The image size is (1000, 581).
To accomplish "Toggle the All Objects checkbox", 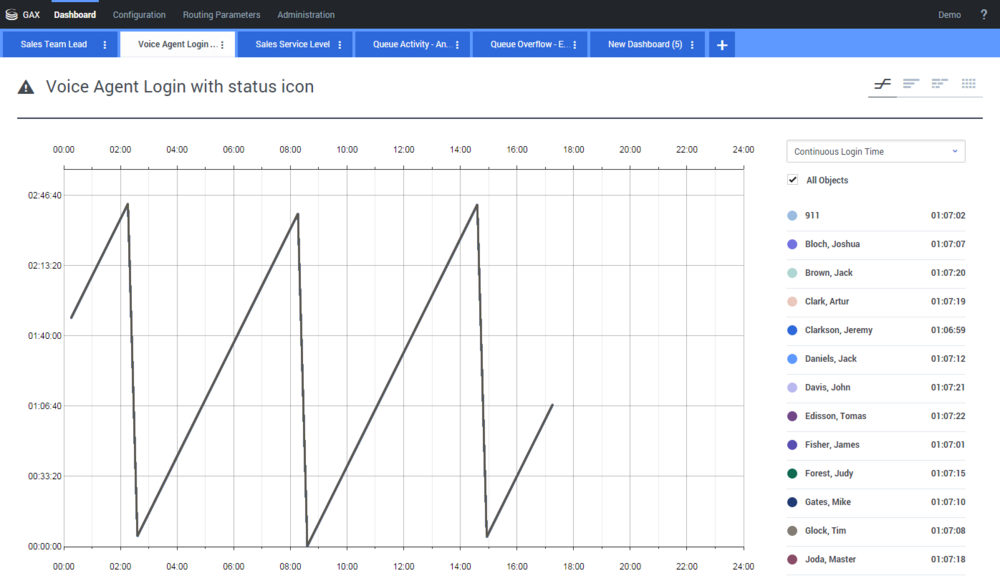I will (792, 180).
